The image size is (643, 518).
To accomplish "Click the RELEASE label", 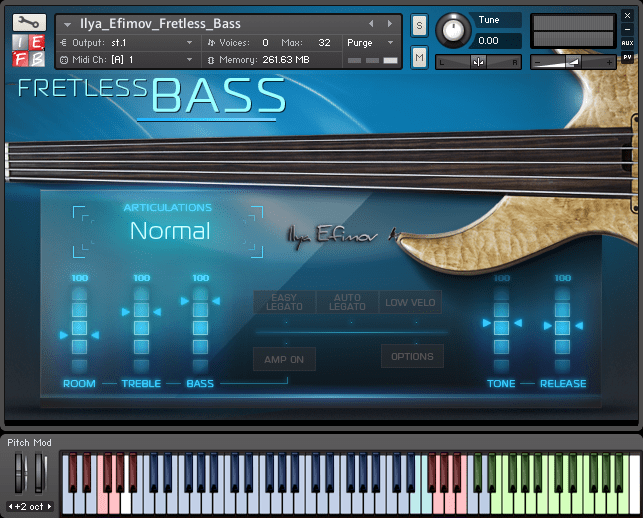I will pos(563,383).
